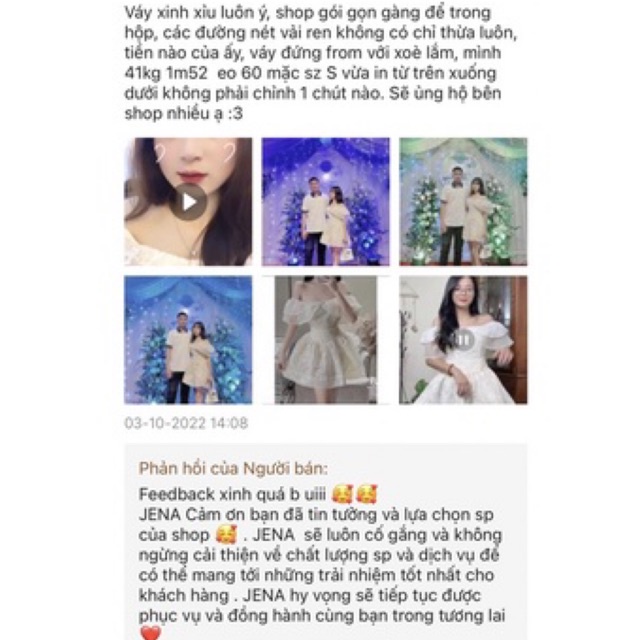Open the couple photo with purple starry backdrop
The height and width of the screenshot is (640, 640).
[x=325, y=202]
